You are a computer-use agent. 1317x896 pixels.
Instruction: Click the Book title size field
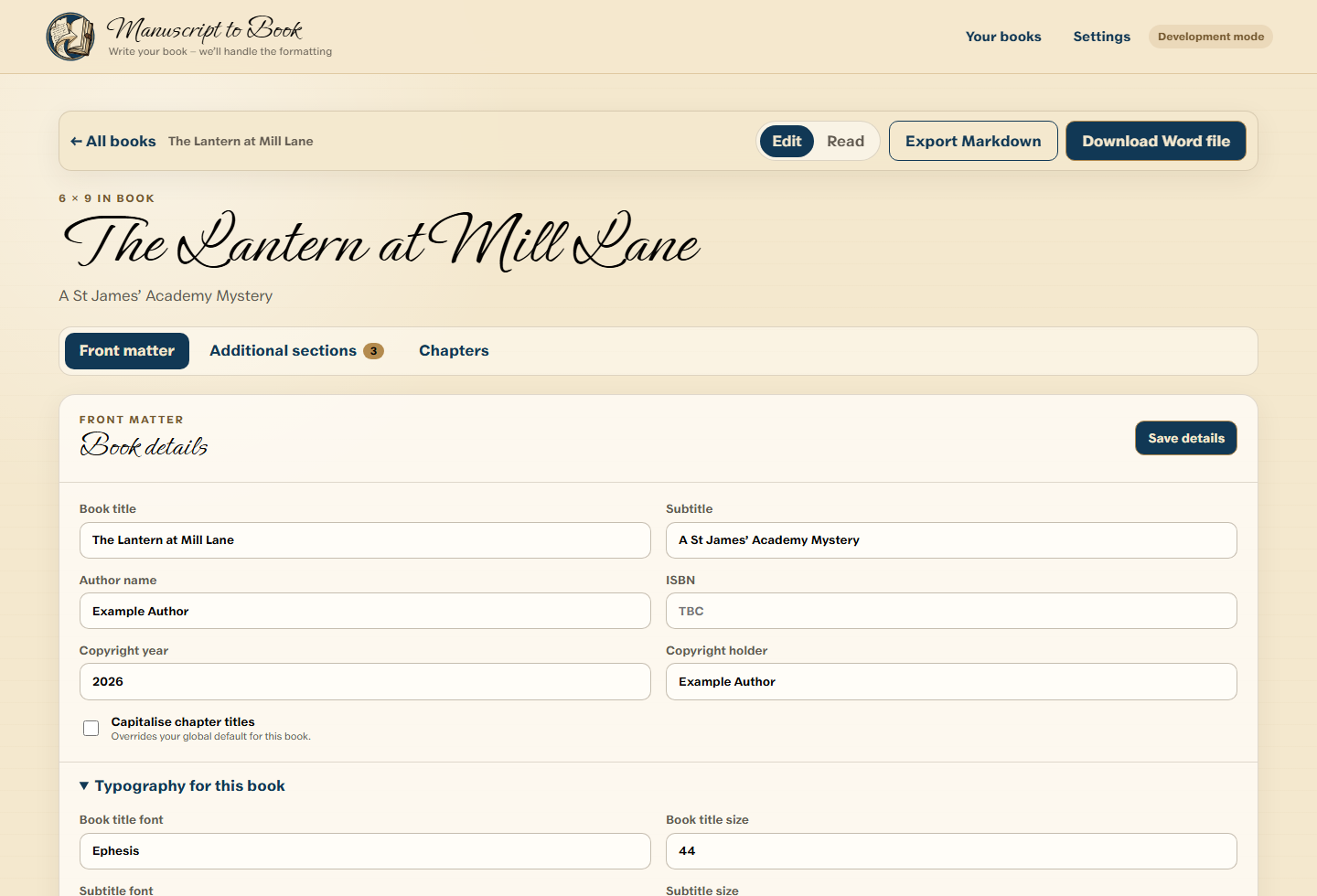point(951,851)
